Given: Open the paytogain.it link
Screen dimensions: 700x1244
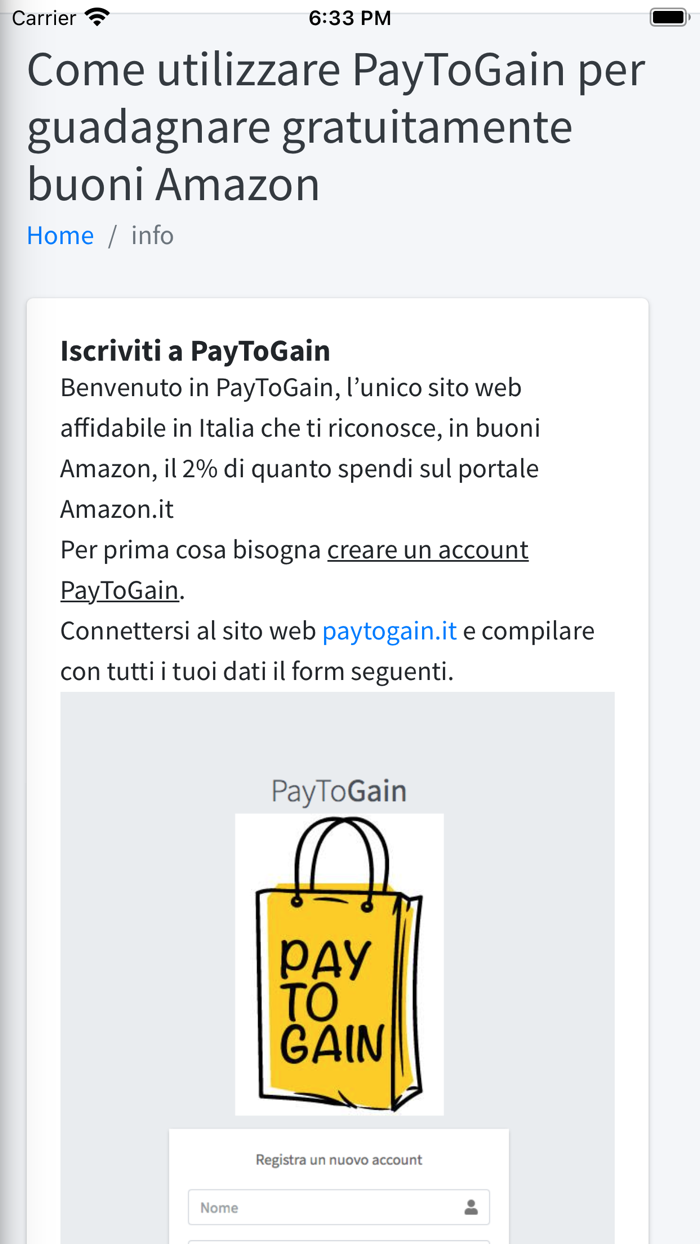Looking at the screenshot, I should [x=389, y=630].
